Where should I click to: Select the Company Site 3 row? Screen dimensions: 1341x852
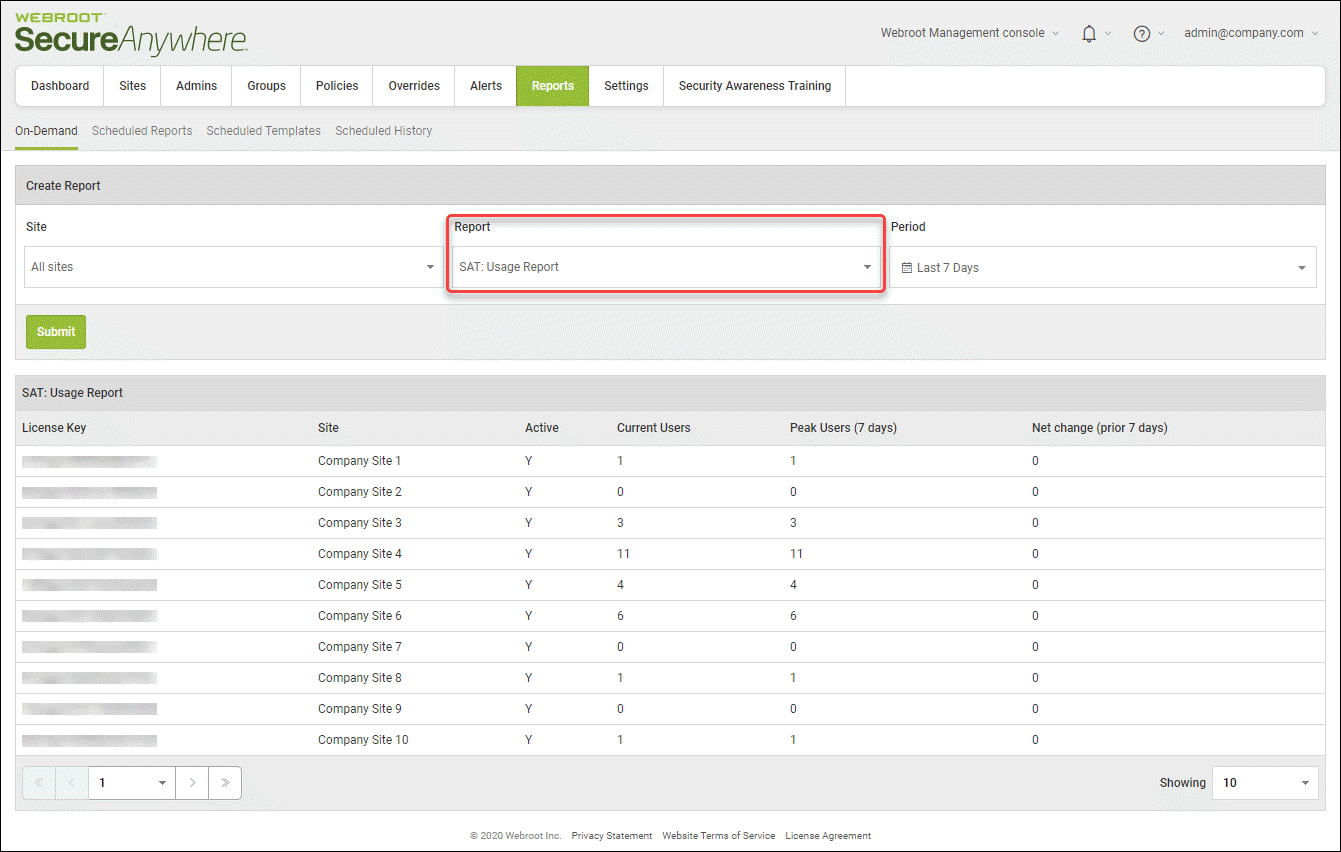[670, 523]
